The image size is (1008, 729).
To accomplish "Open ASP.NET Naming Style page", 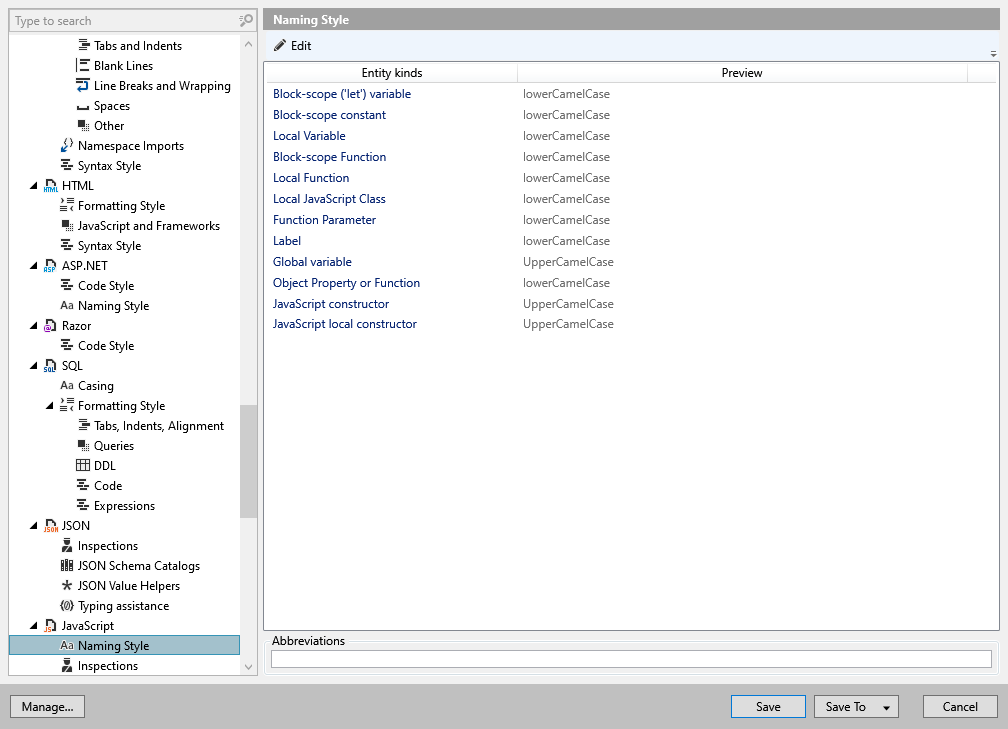I will pos(113,306).
